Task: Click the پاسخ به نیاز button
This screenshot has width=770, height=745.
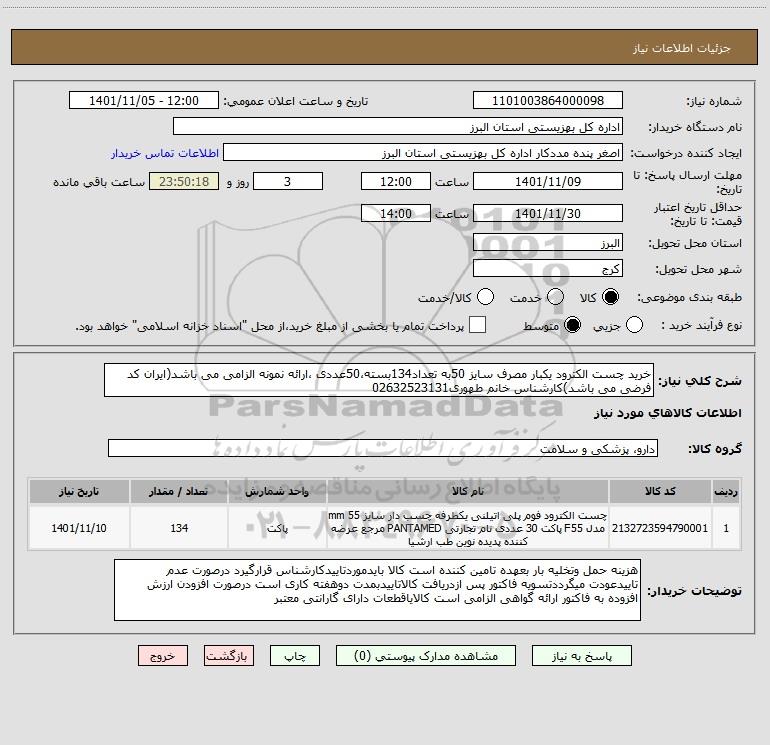Action: pyautogui.click(x=582, y=656)
